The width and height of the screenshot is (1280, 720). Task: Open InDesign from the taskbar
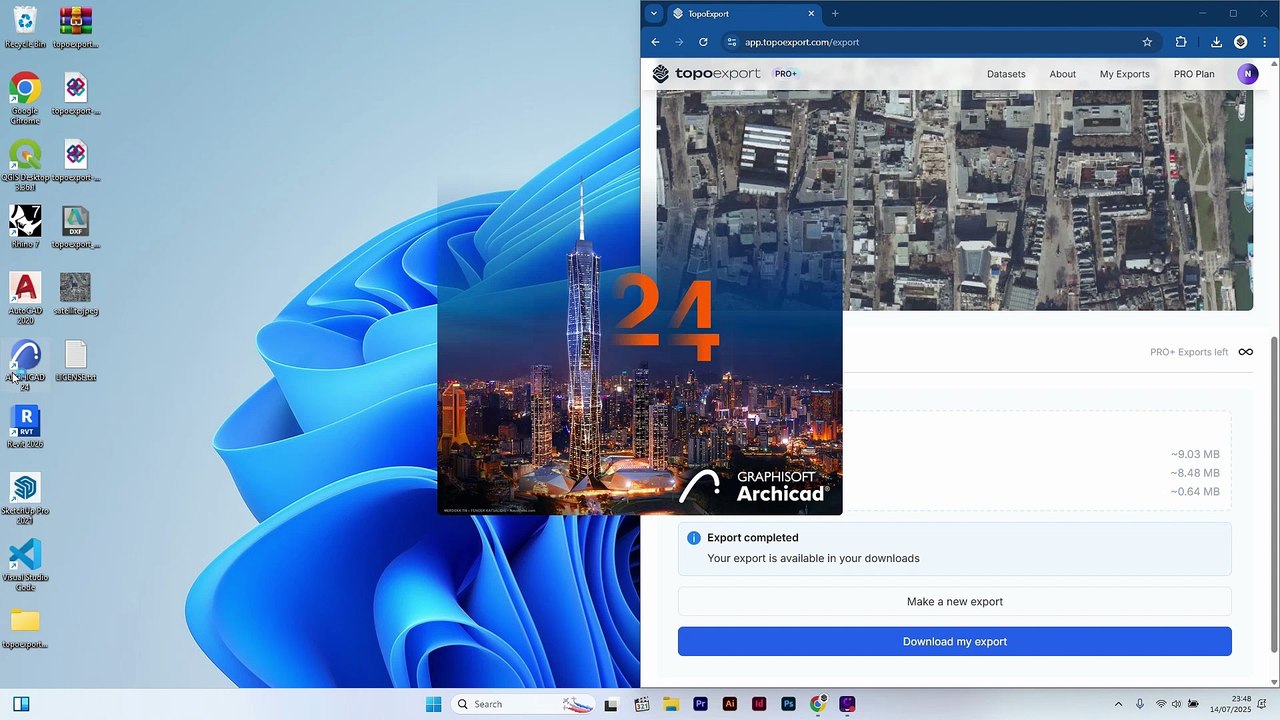coord(759,704)
